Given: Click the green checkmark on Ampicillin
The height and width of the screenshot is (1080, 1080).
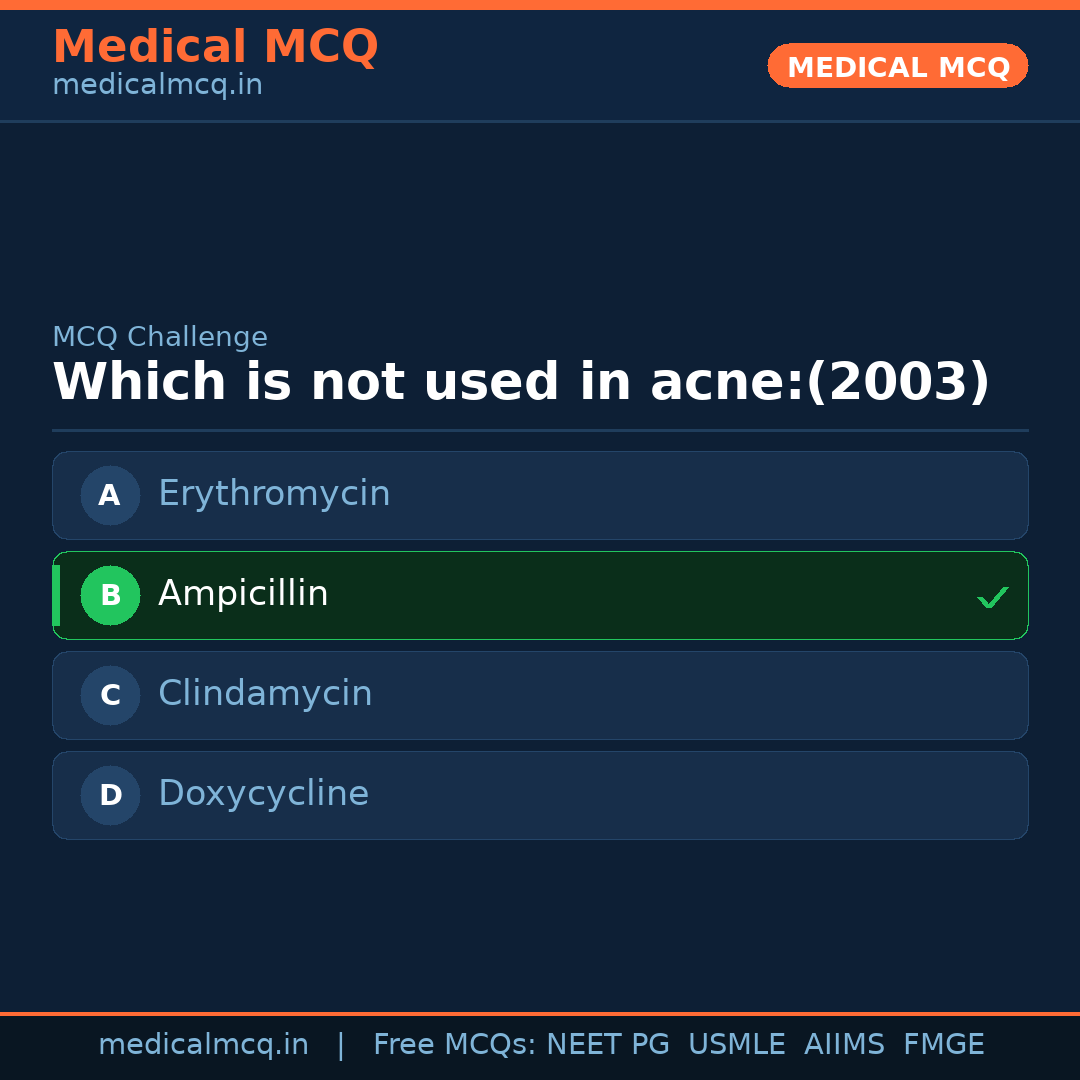Looking at the screenshot, I should tap(992, 597).
